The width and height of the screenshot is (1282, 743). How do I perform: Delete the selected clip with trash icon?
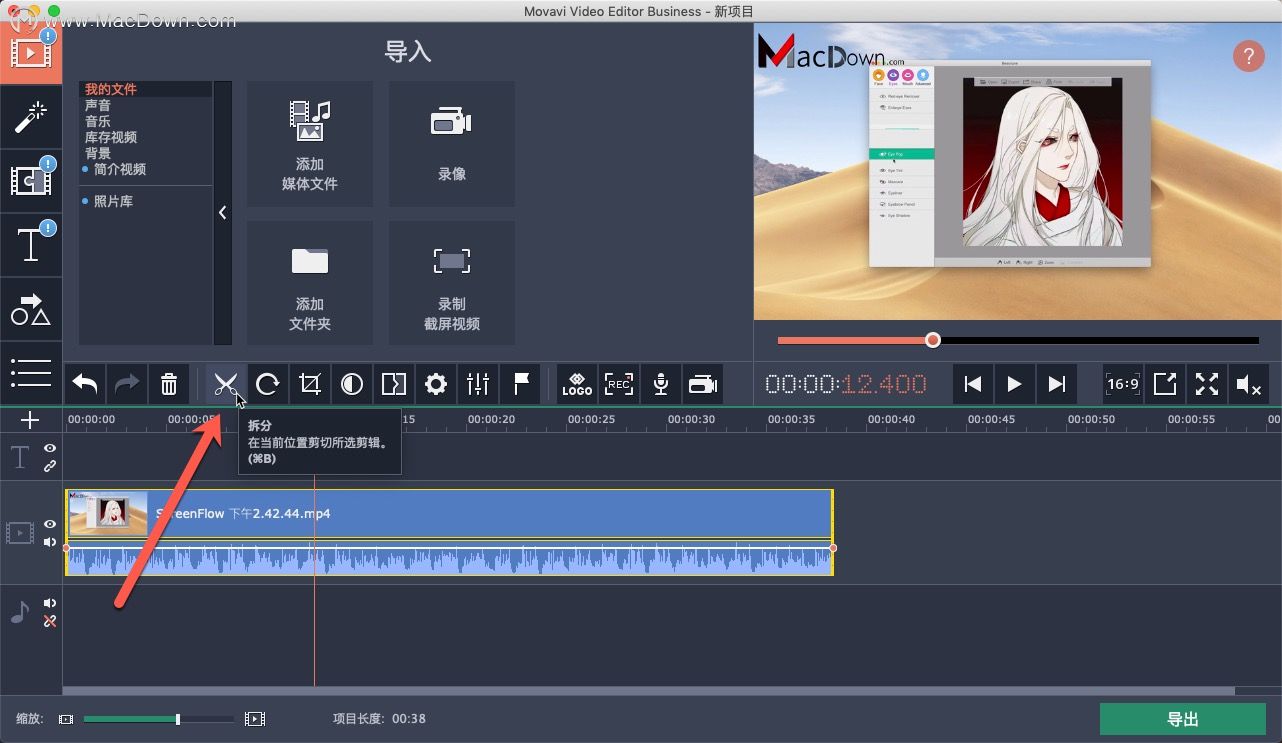pyautogui.click(x=169, y=384)
